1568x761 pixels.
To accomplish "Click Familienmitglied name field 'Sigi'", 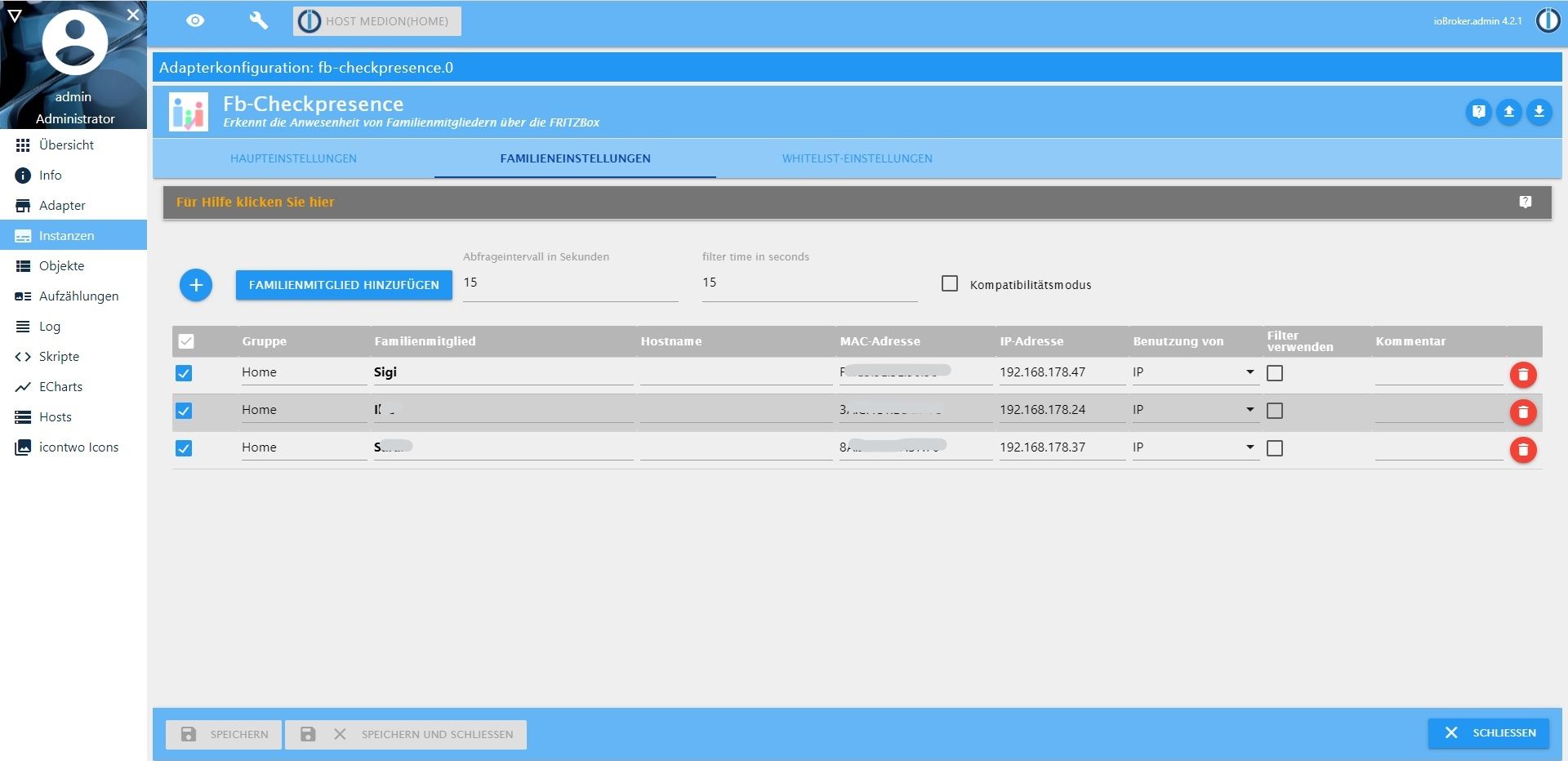I will pyautogui.click(x=503, y=372).
